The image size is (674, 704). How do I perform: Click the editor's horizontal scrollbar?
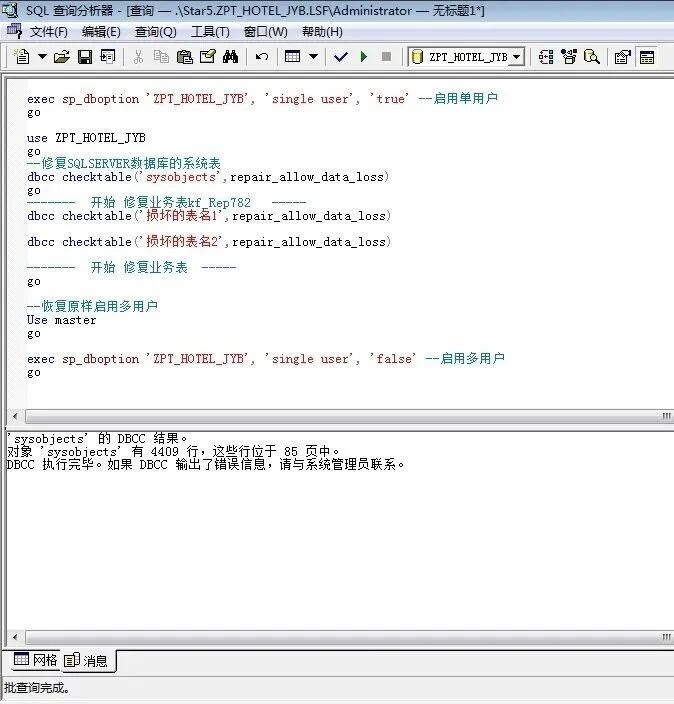pyautogui.click(x=330, y=416)
